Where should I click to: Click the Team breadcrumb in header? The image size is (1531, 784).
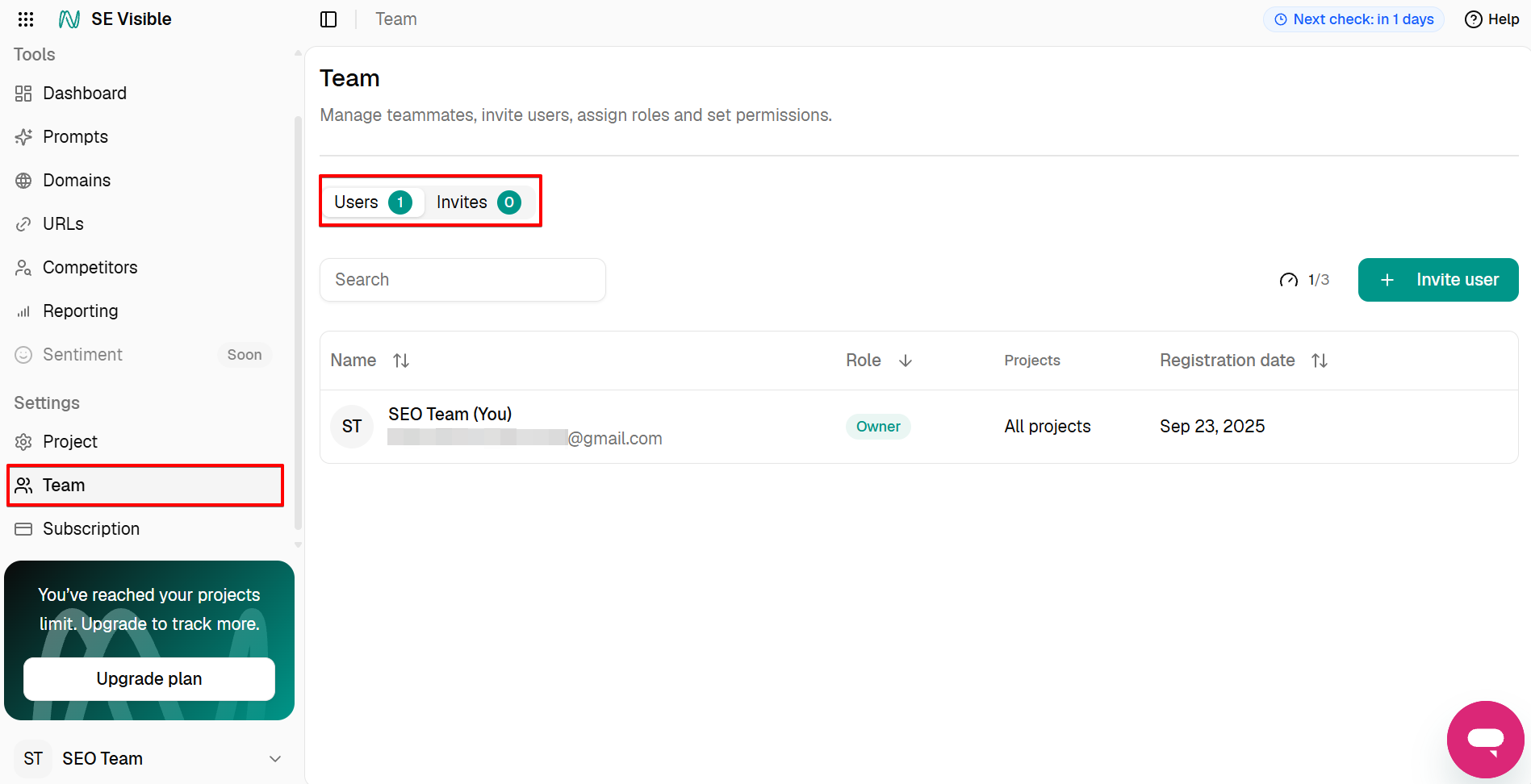(396, 19)
